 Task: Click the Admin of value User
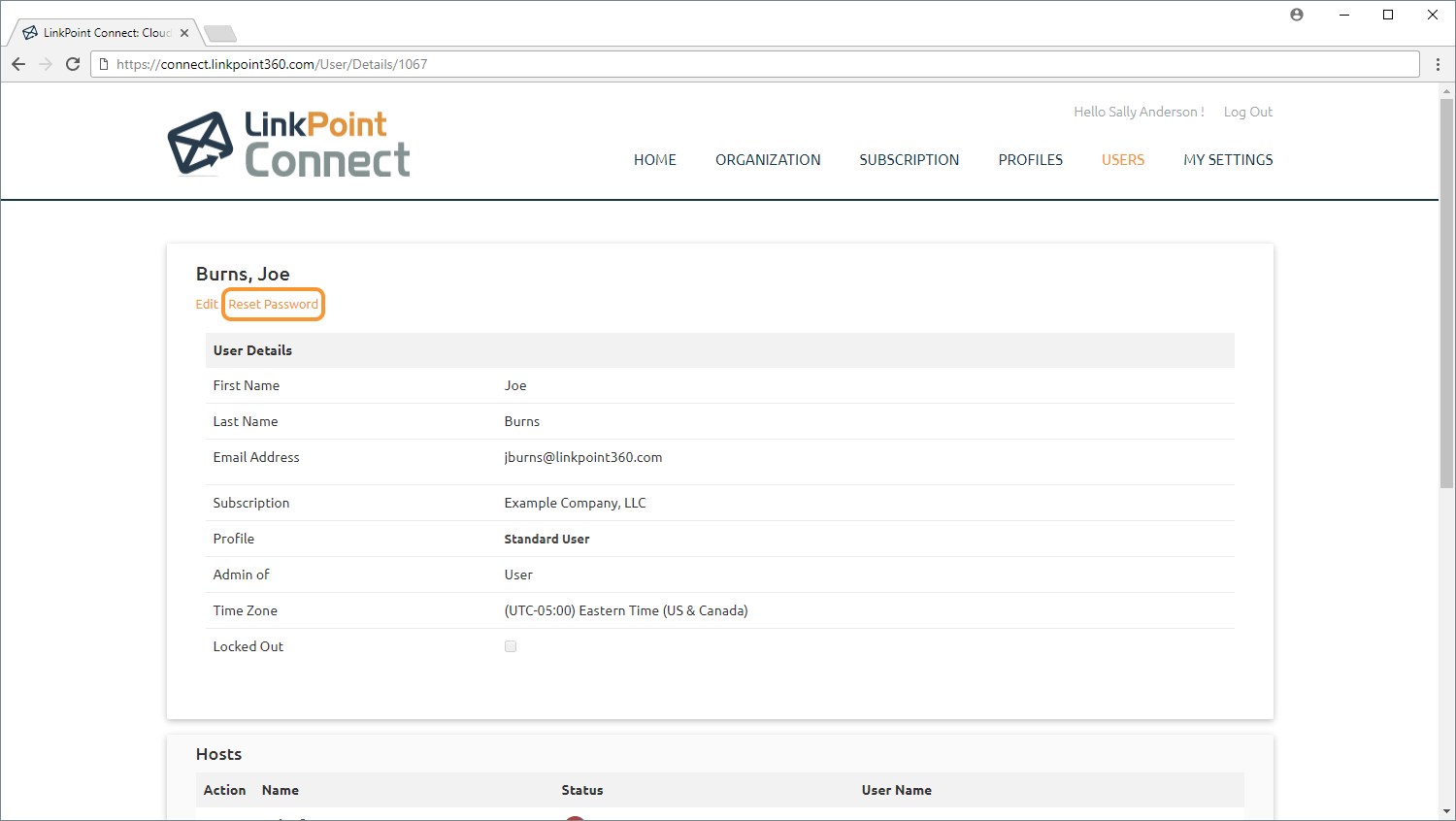pos(518,575)
